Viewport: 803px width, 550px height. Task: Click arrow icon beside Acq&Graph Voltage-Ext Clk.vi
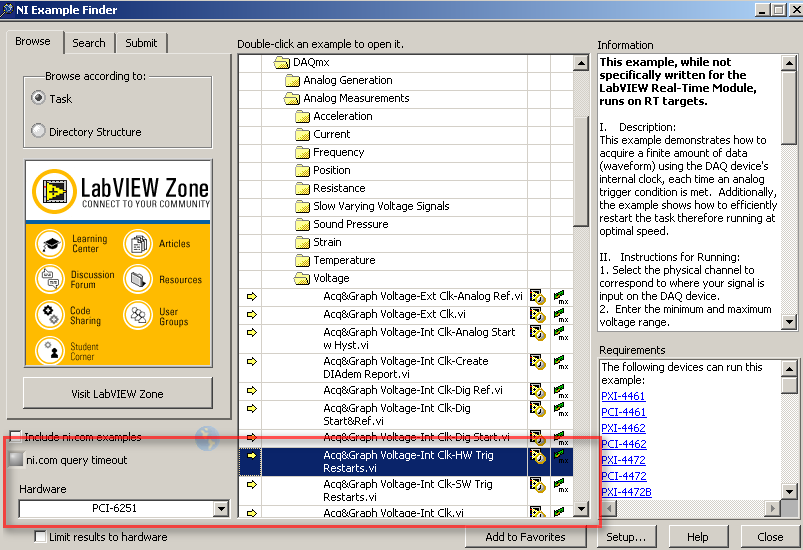coord(251,314)
